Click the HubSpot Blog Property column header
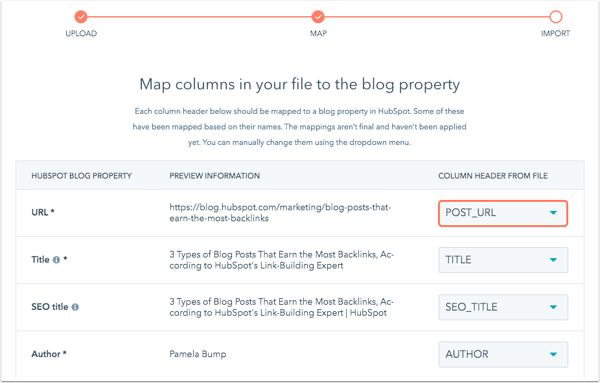 tap(82, 176)
